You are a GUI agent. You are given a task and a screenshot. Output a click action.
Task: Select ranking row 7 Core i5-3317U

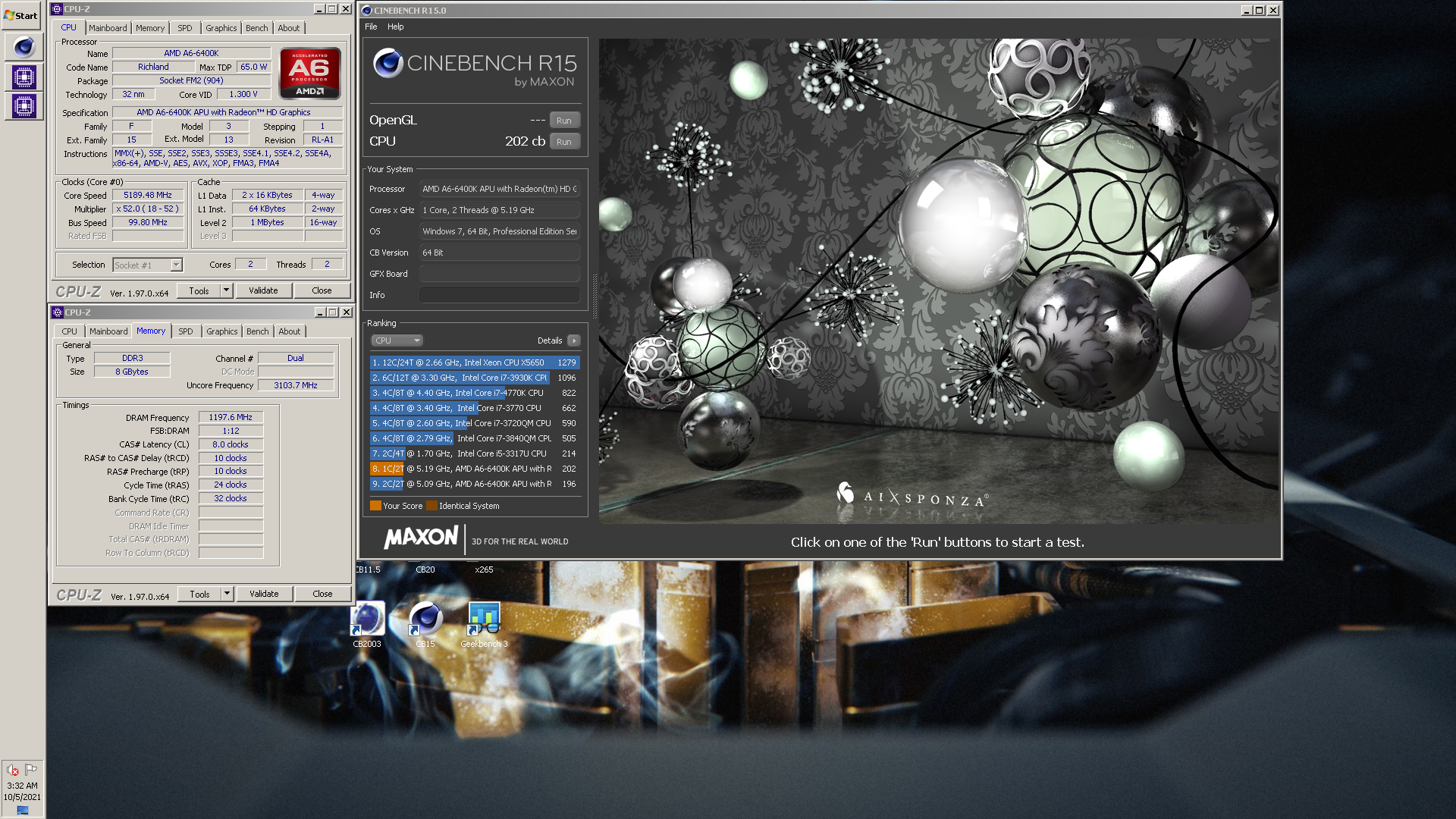coord(475,453)
